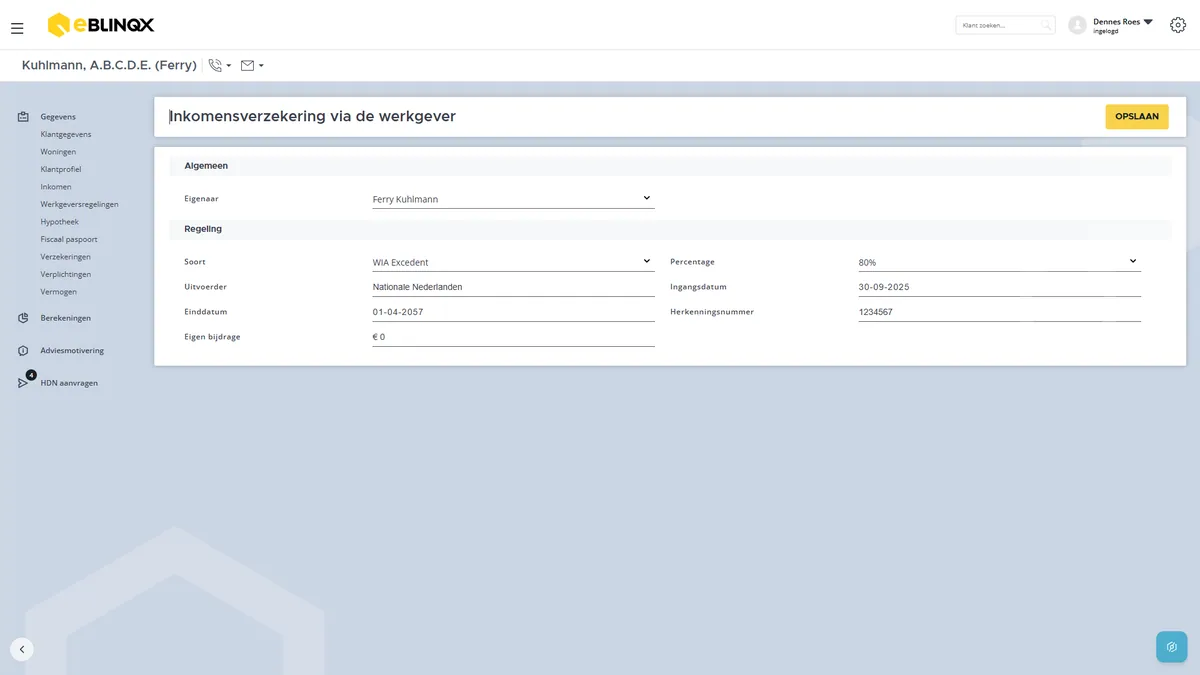Click the Regeling section header
1200x675 pixels.
[670, 229]
